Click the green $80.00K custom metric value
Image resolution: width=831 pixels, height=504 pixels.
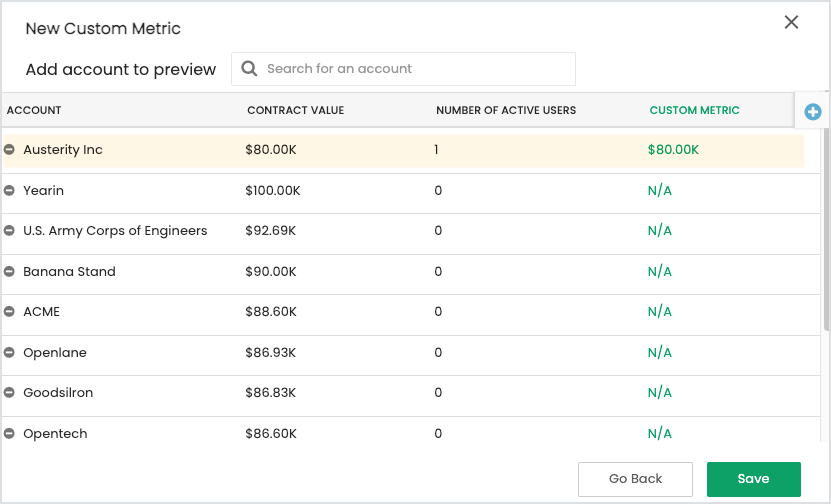[x=673, y=149]
